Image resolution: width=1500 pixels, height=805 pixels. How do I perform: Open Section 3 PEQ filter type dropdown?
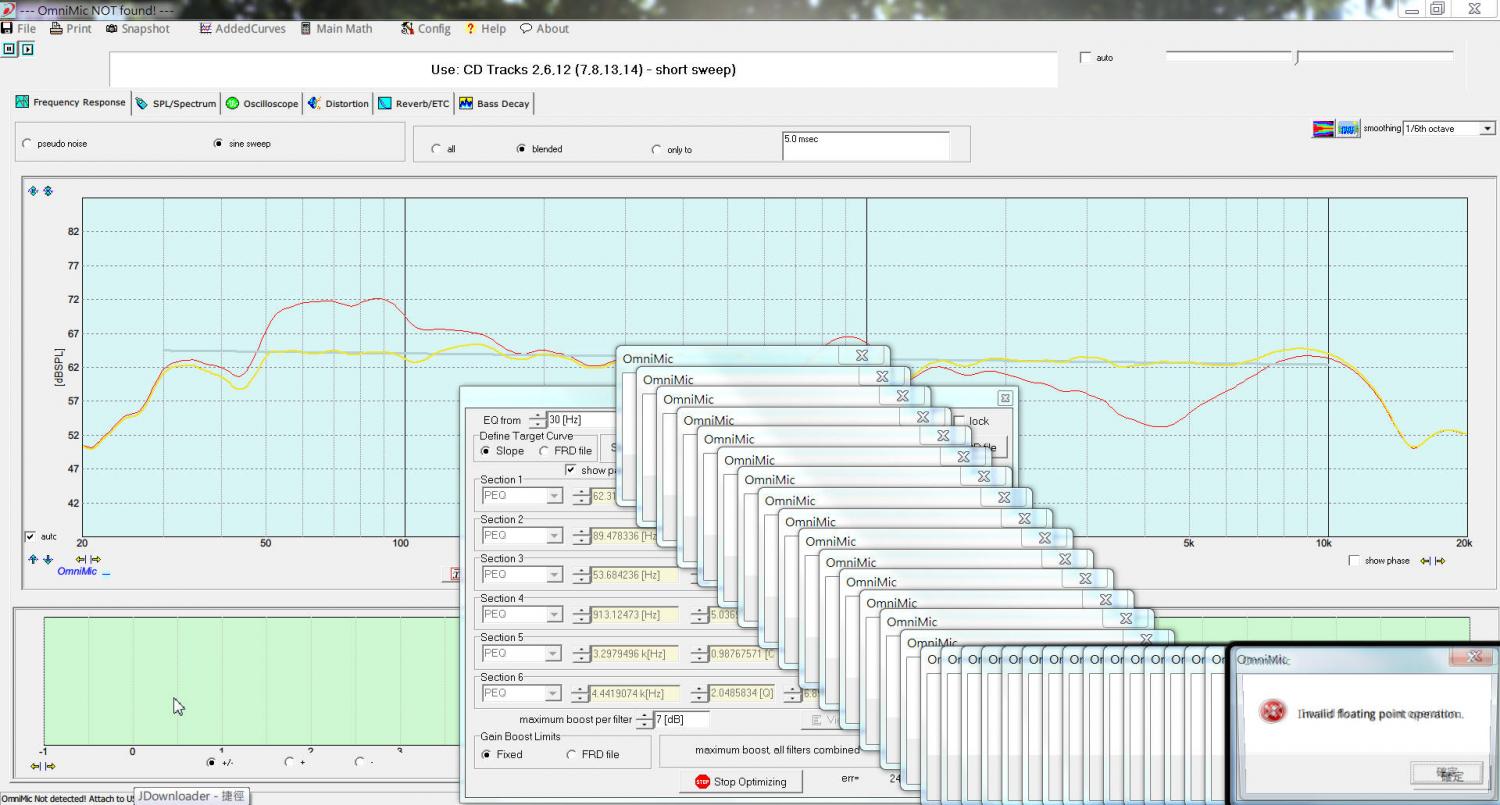pos(554,575)
